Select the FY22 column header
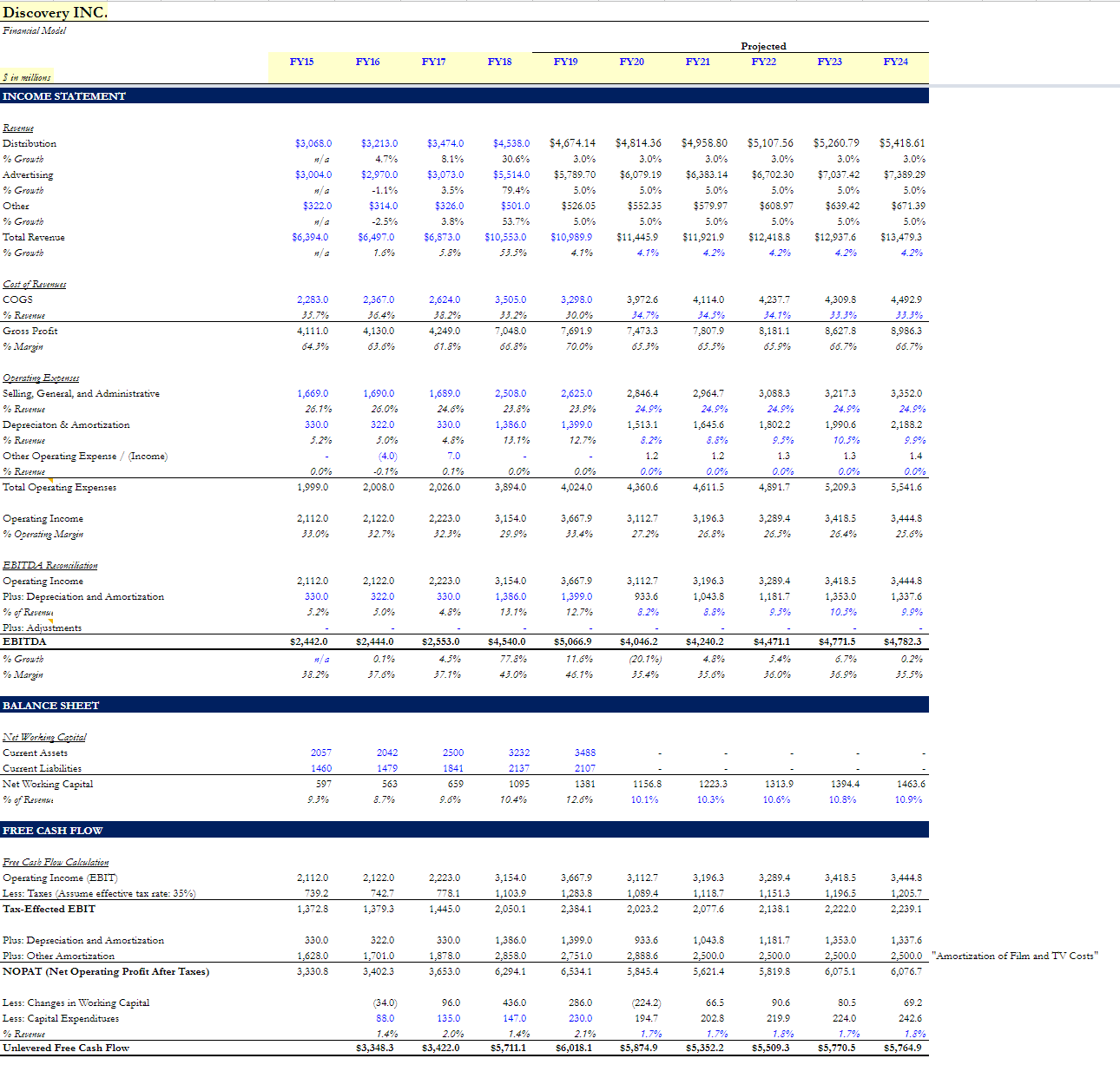The image size is (1120, 1065). tap(764, 62)
